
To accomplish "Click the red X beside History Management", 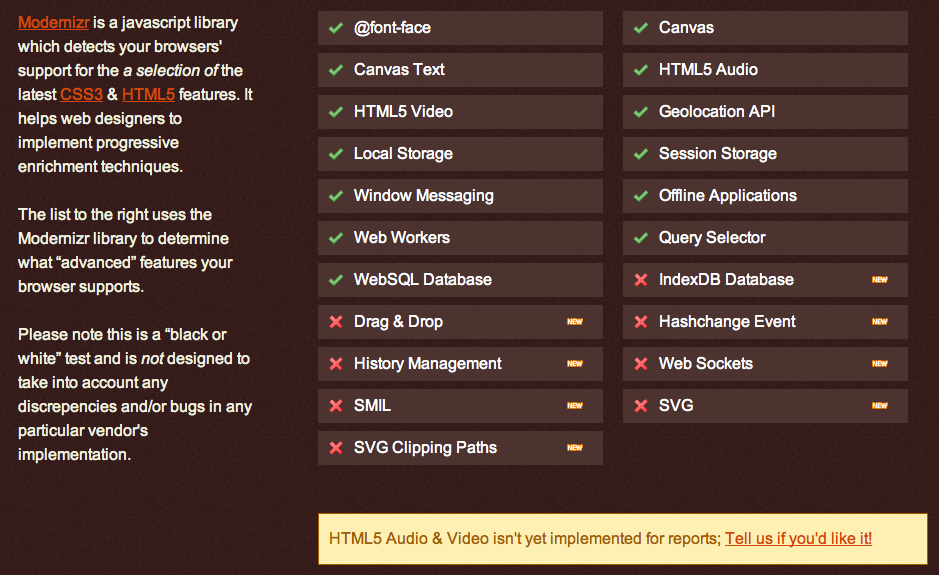I will coord(336,364).
